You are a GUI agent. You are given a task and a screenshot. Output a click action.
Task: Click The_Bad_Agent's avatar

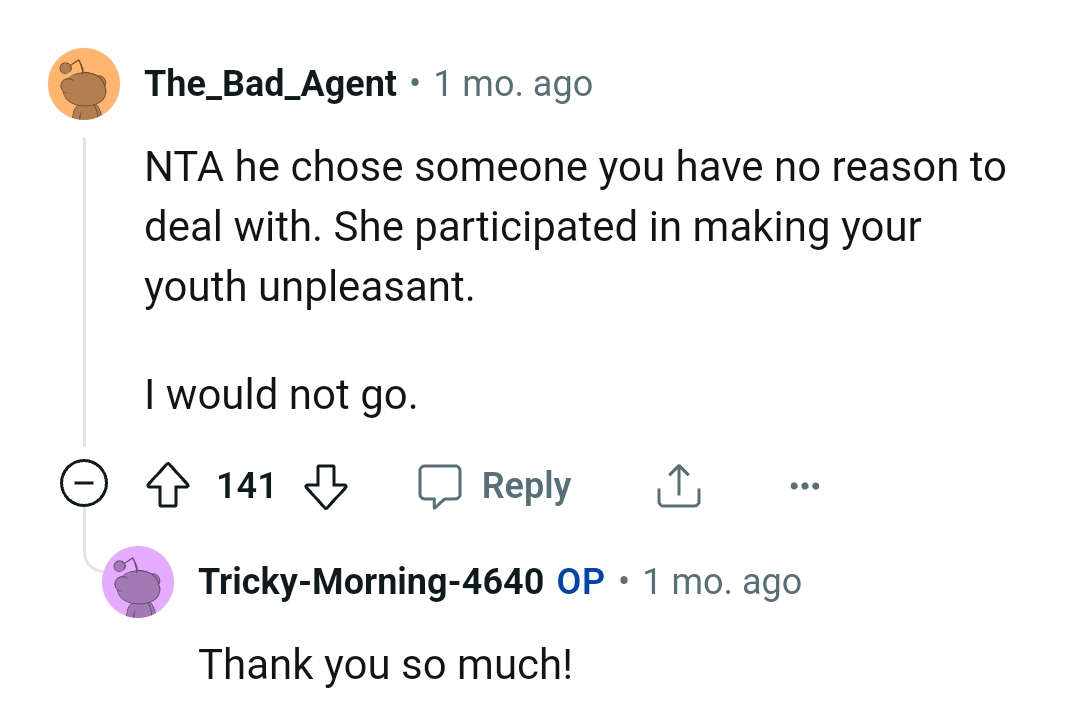pyautogui.click(x=84, y=83)
